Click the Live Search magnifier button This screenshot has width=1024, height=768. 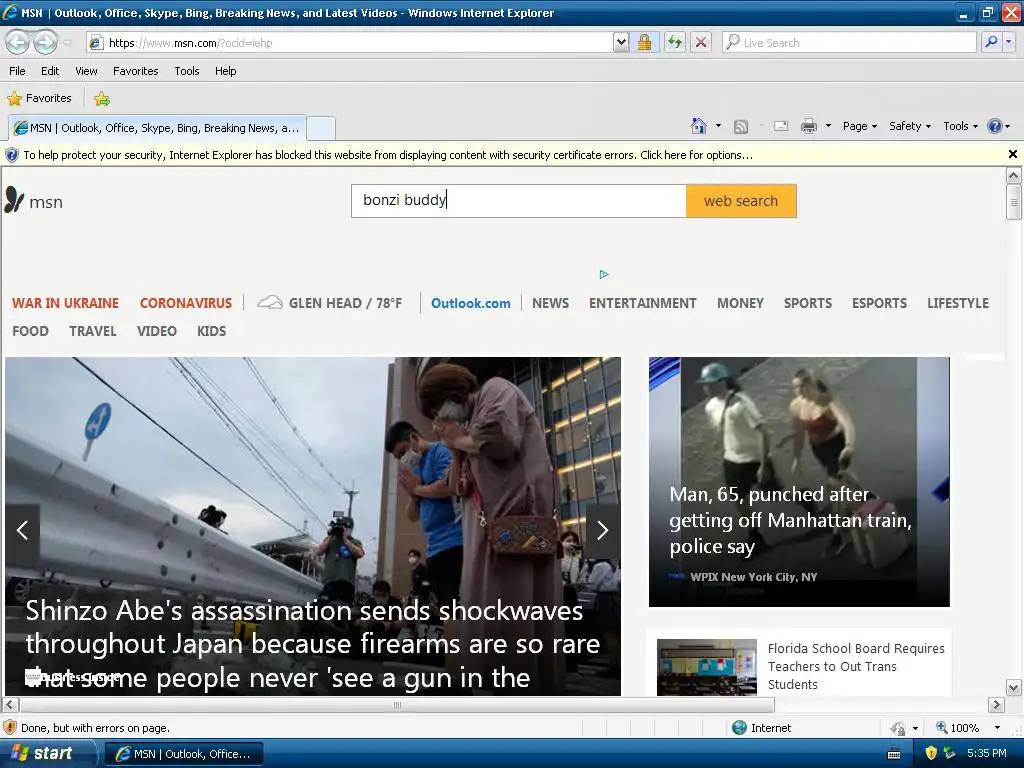(991, 43)
